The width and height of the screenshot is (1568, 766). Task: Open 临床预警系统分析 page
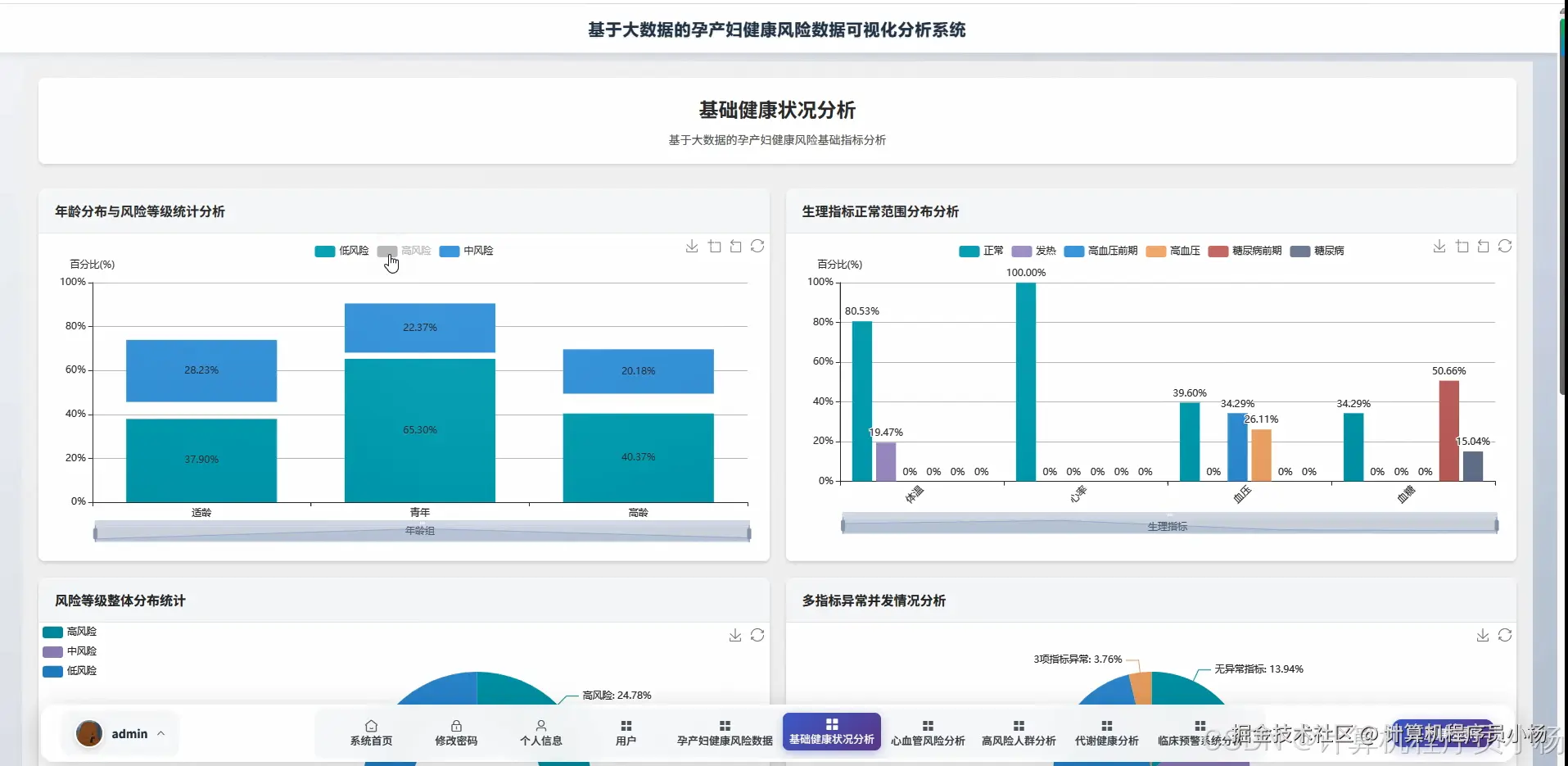[x=1200, y=733]
